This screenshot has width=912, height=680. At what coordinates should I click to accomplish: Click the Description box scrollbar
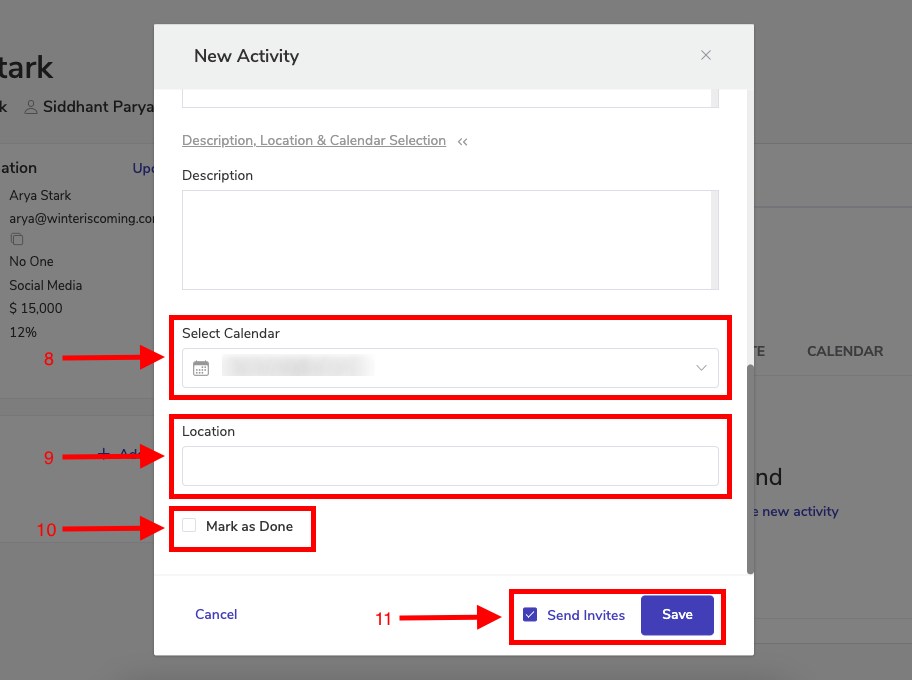click(714, 240)
